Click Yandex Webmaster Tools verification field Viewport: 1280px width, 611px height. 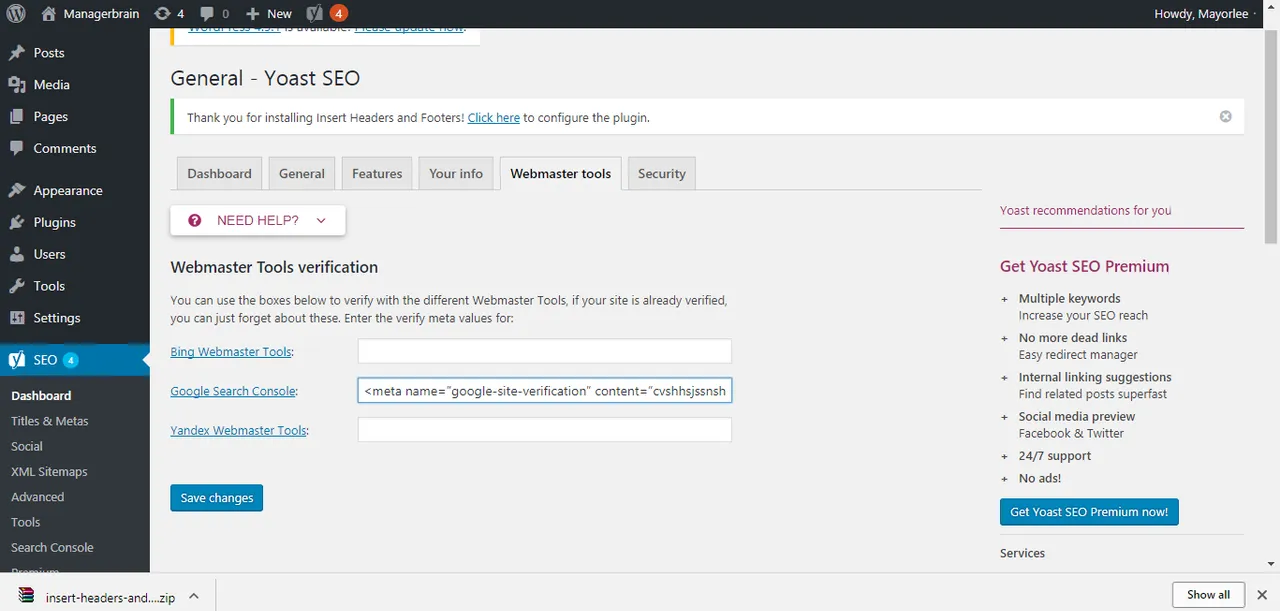pyautogui.click(x=545, y=430)
